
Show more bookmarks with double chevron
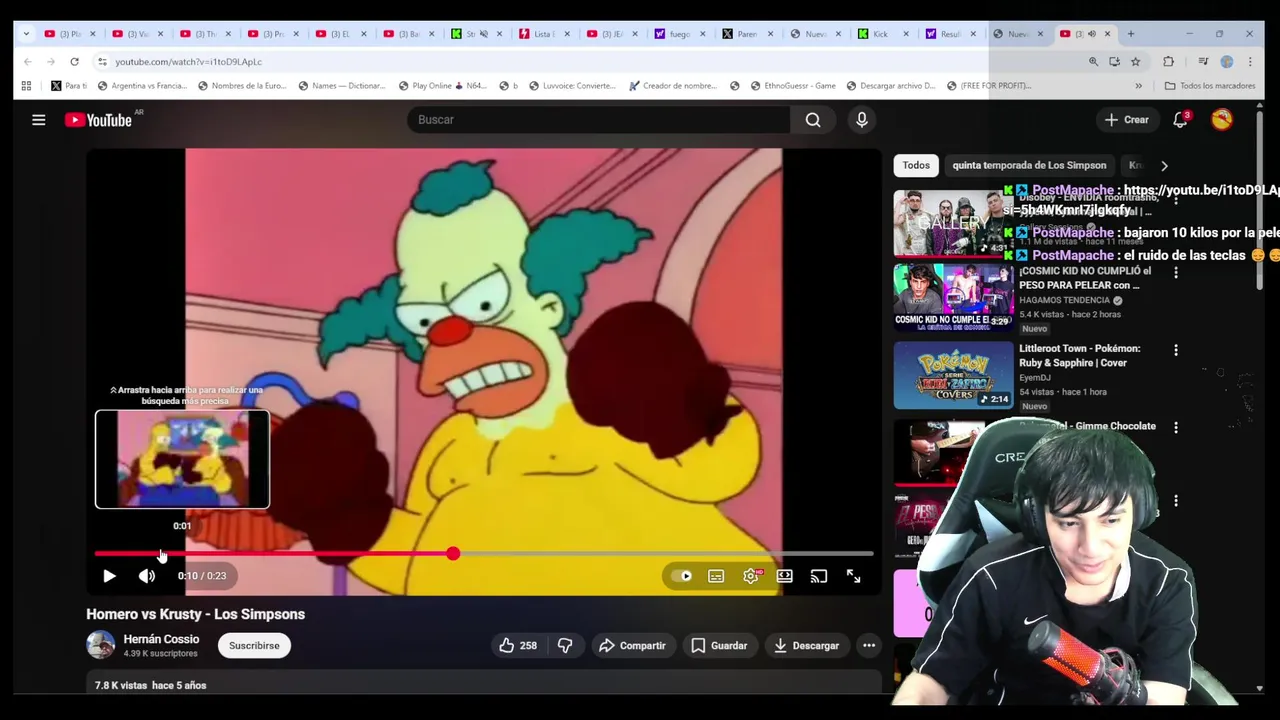click(x=1138, y=86)
